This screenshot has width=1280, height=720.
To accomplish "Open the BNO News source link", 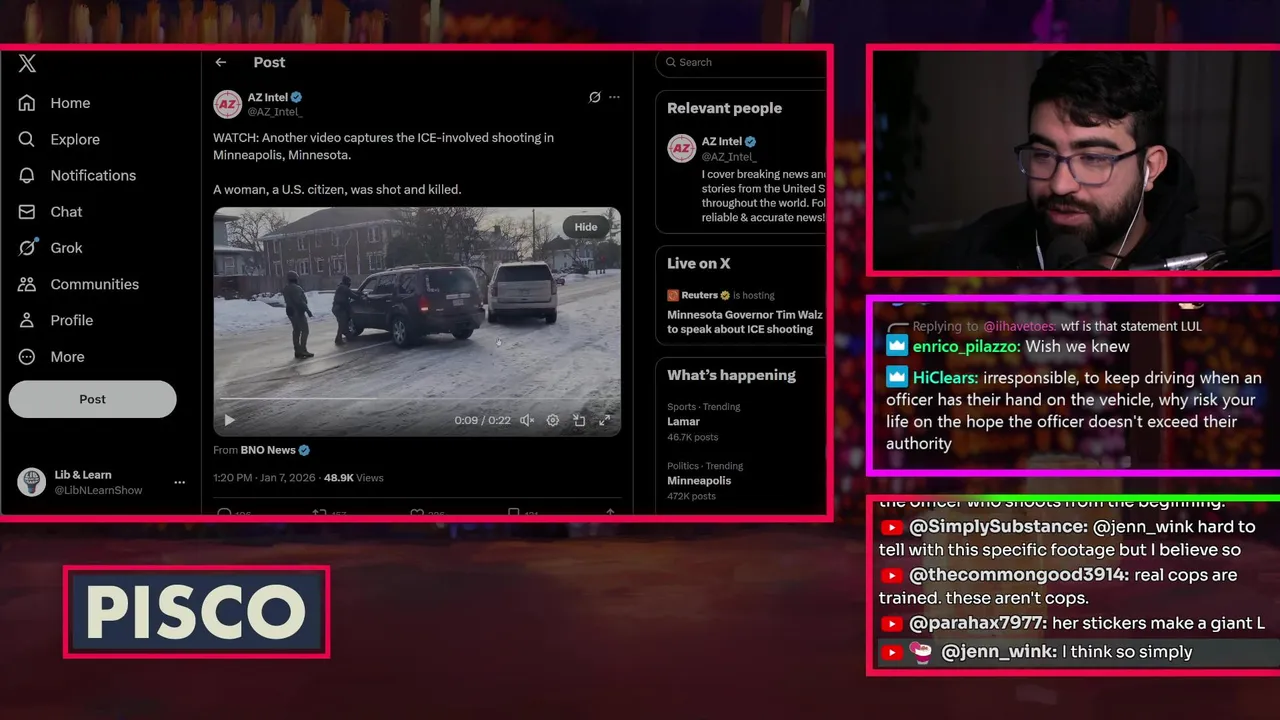I will point(268,450).
